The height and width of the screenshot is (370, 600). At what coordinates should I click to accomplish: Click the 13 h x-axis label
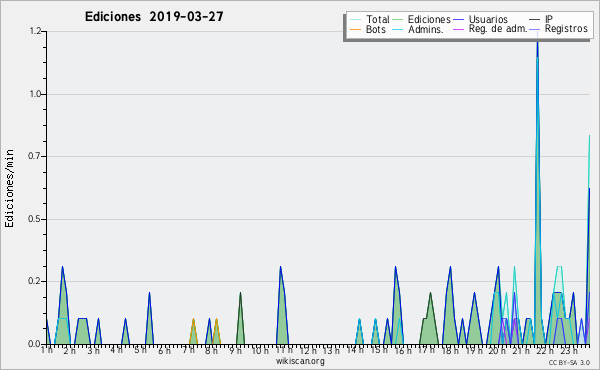(331, 350)
